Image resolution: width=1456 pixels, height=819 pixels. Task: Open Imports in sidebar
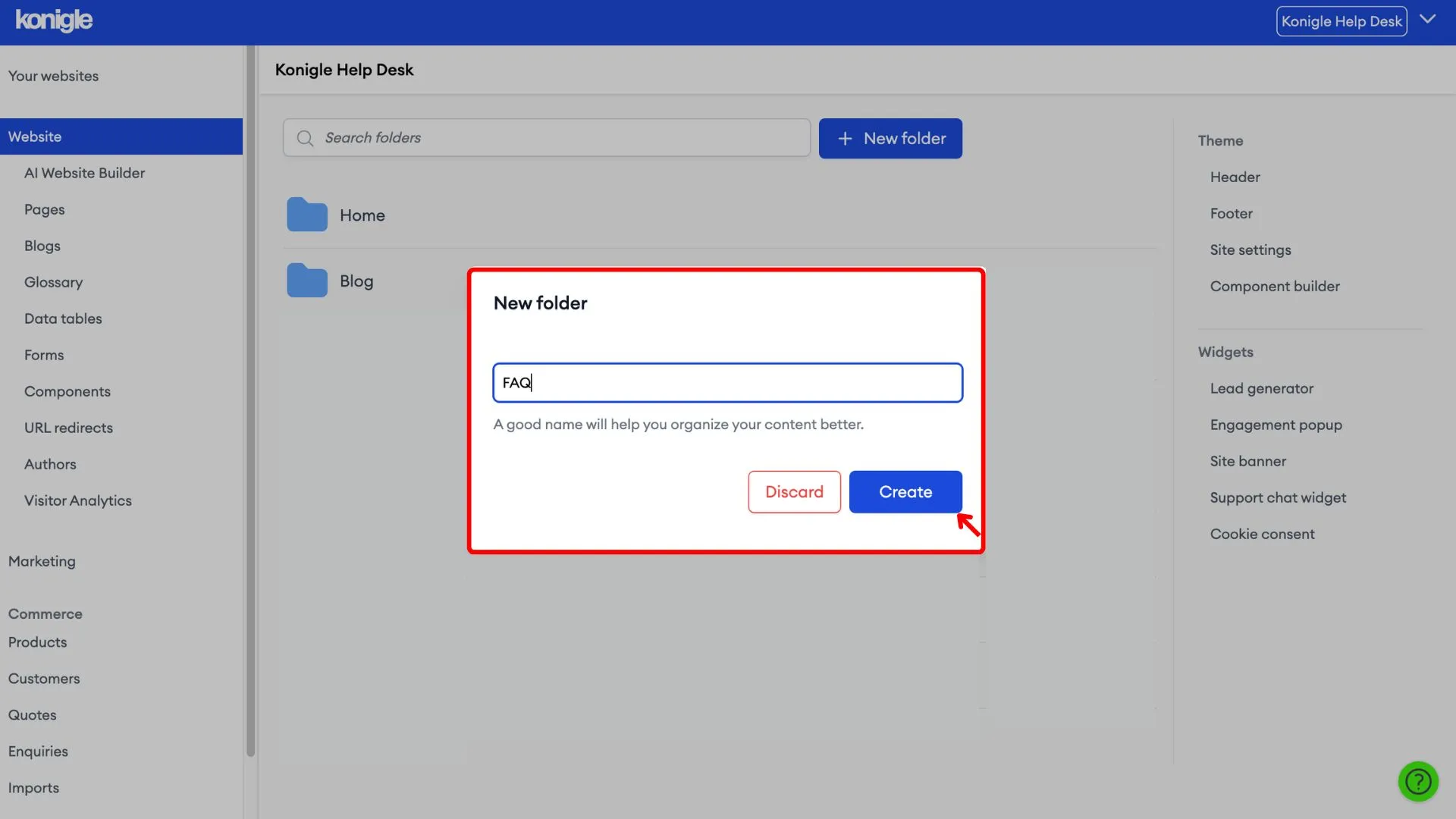pyautogui.click(x=33, y=788)
